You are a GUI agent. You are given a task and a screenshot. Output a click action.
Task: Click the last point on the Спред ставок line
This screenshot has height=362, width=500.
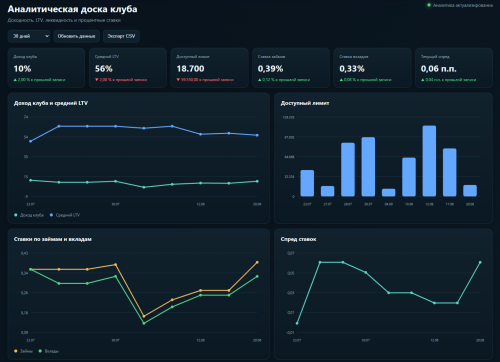click(x=480, y=262)
